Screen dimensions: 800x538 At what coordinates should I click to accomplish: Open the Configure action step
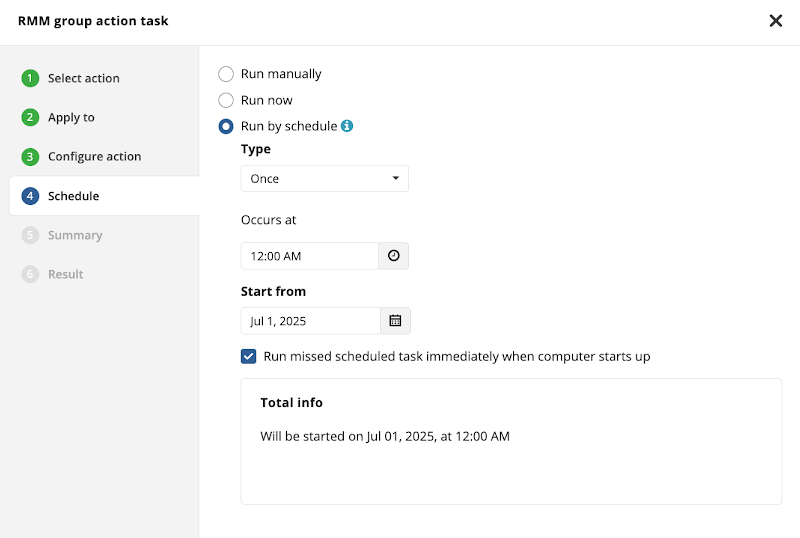(94, 157)
